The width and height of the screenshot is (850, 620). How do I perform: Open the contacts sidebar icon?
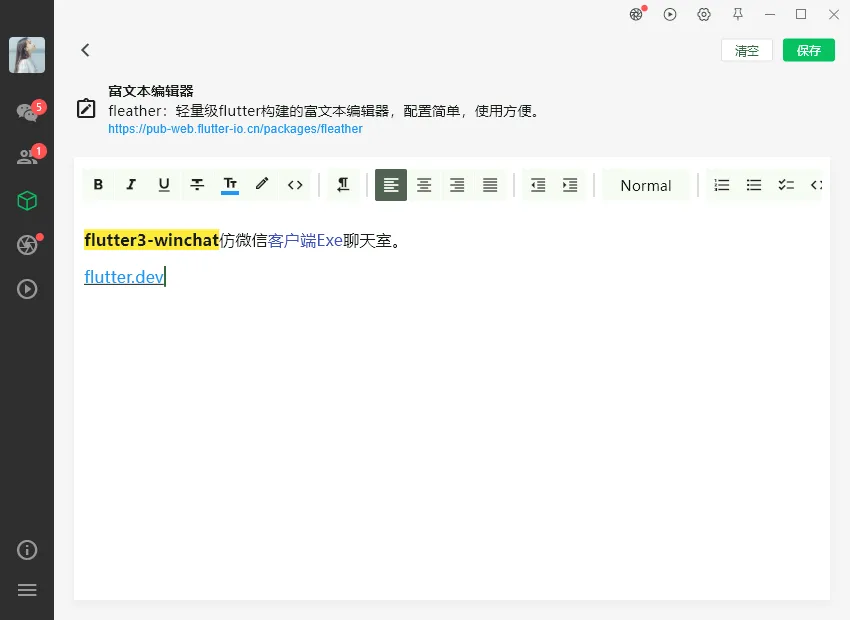click(x=27, y=155)
